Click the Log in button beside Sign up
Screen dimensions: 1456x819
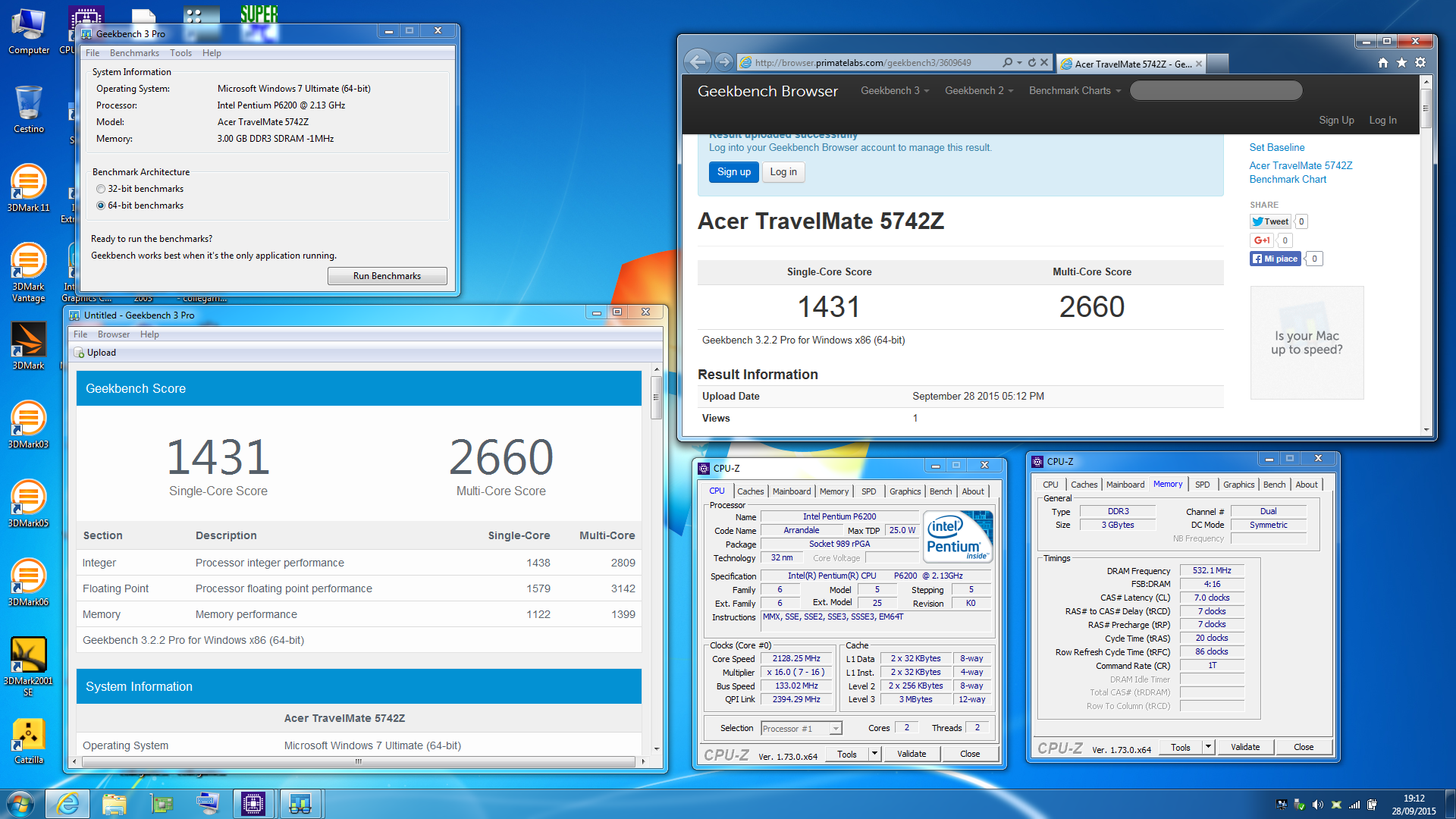[783, 172]
